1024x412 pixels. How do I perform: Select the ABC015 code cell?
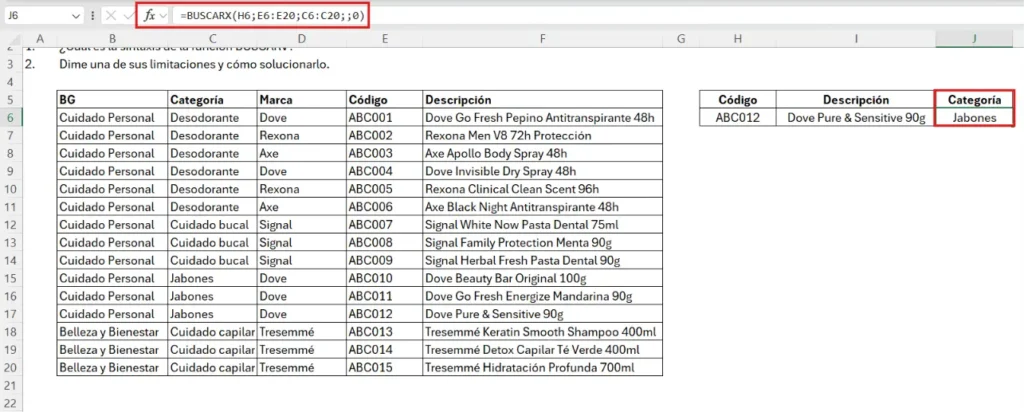coord(385,367)
